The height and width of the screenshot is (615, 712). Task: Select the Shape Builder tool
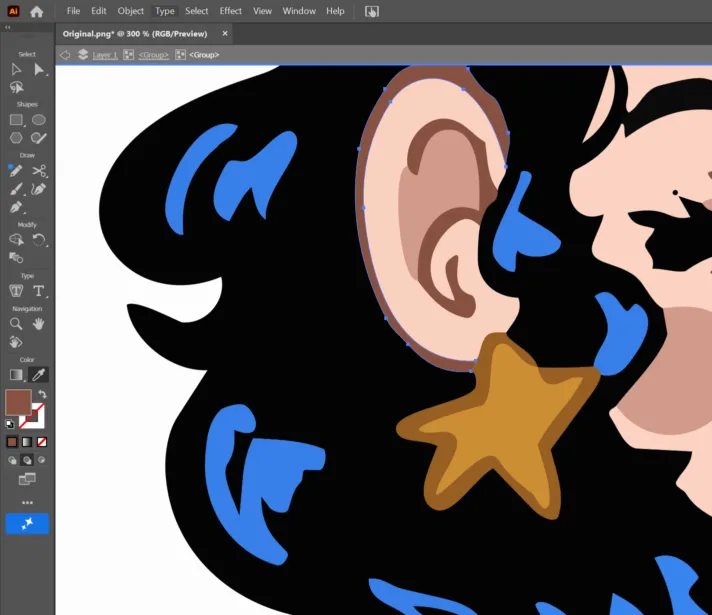coord(16,239)
